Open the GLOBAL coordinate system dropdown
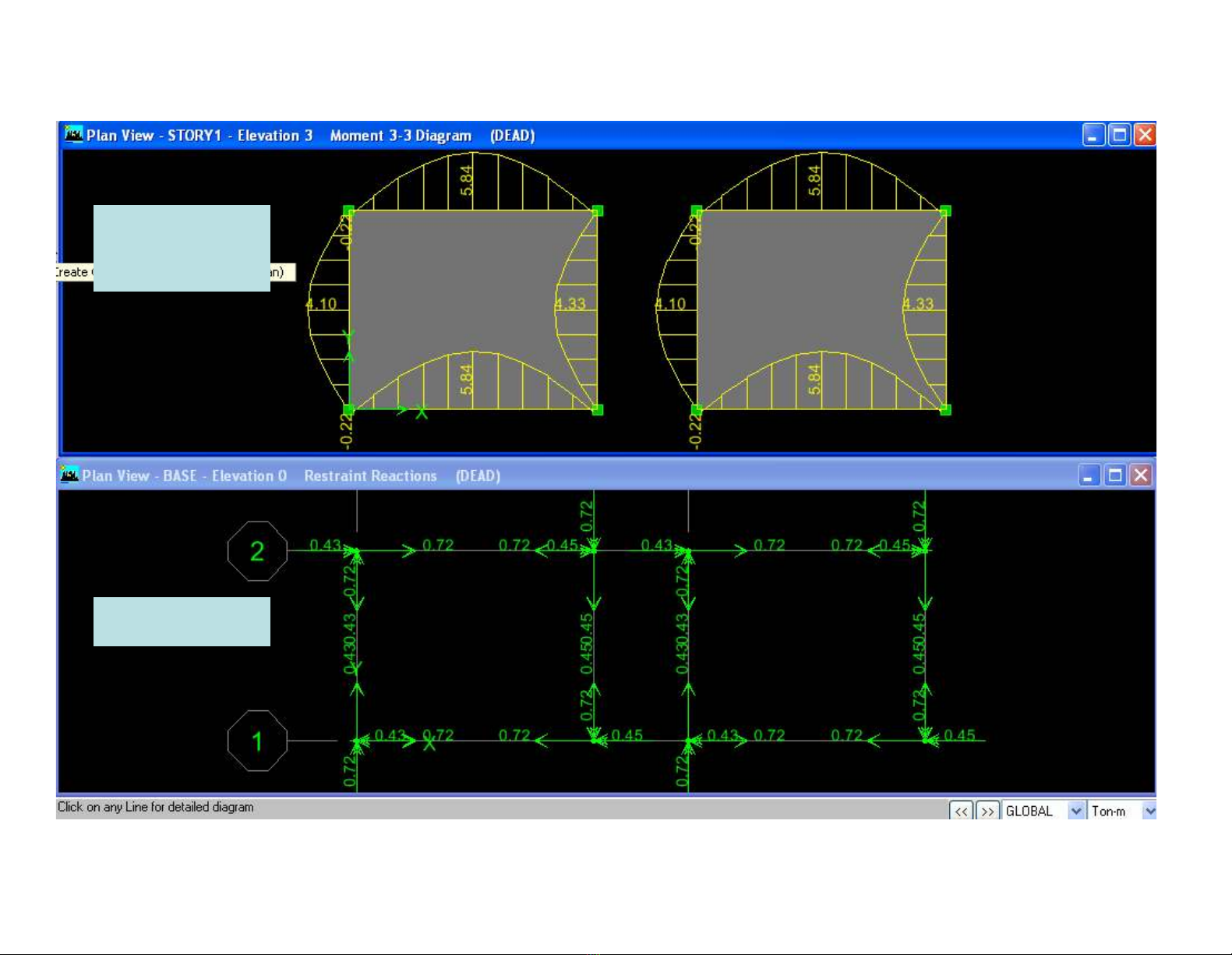 point(1075,811)
